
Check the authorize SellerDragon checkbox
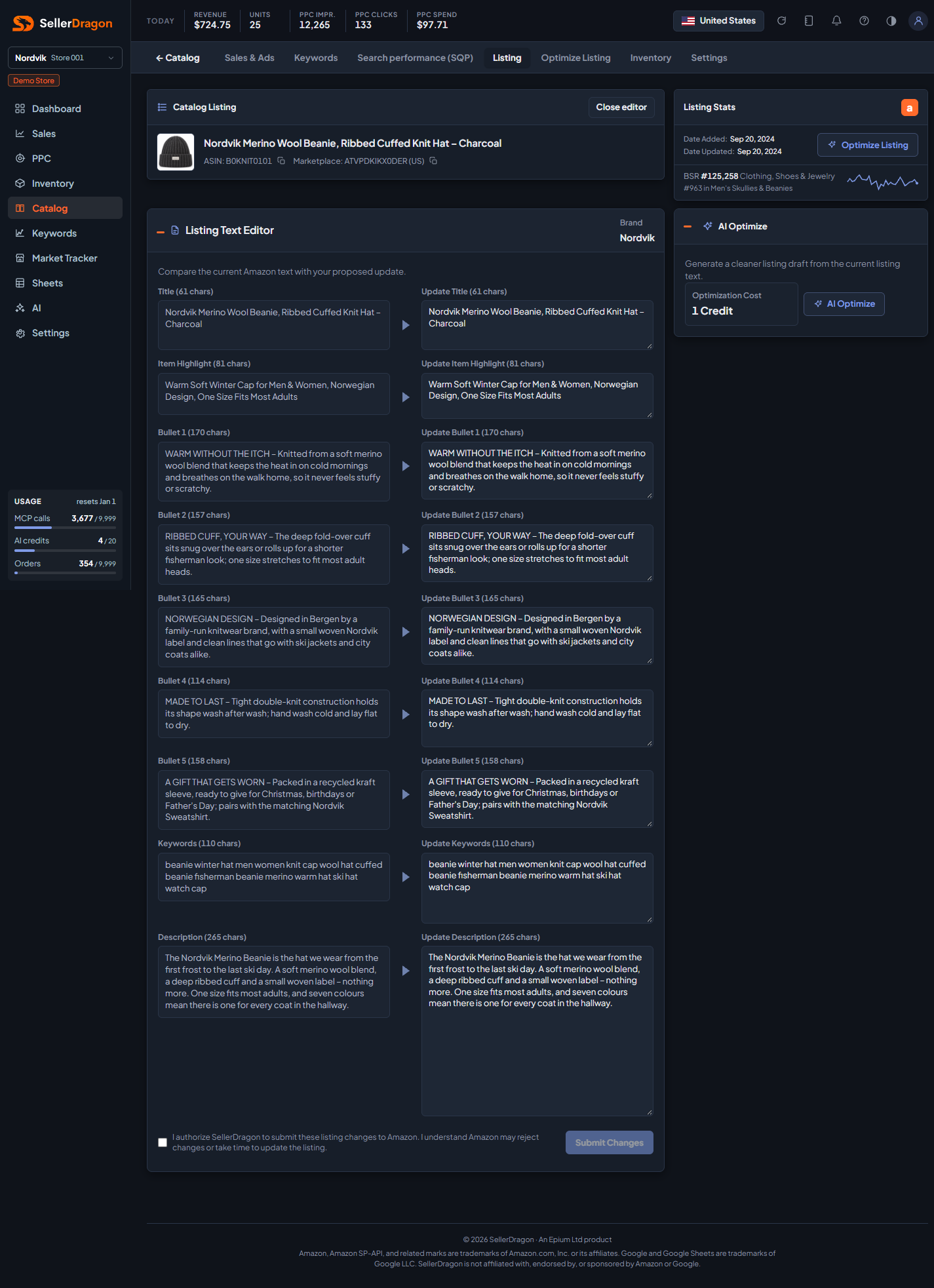click(x=163, y=1142)
